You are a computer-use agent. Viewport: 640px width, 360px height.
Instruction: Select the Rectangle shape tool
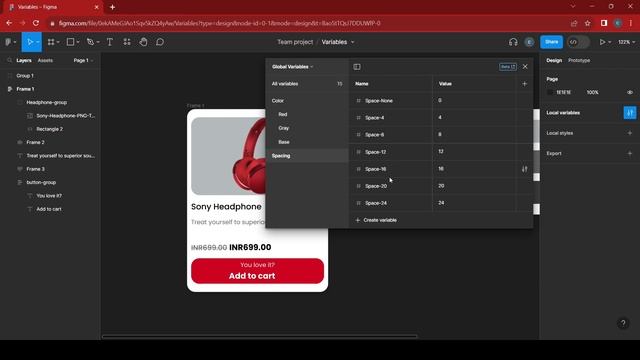[70, 42]
